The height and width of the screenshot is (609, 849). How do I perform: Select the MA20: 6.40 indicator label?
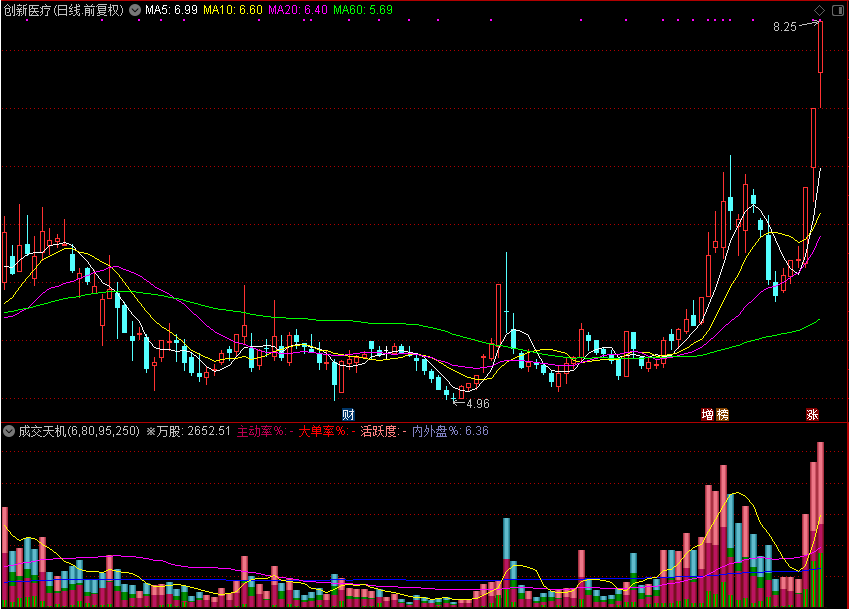(x=298, y=10)
